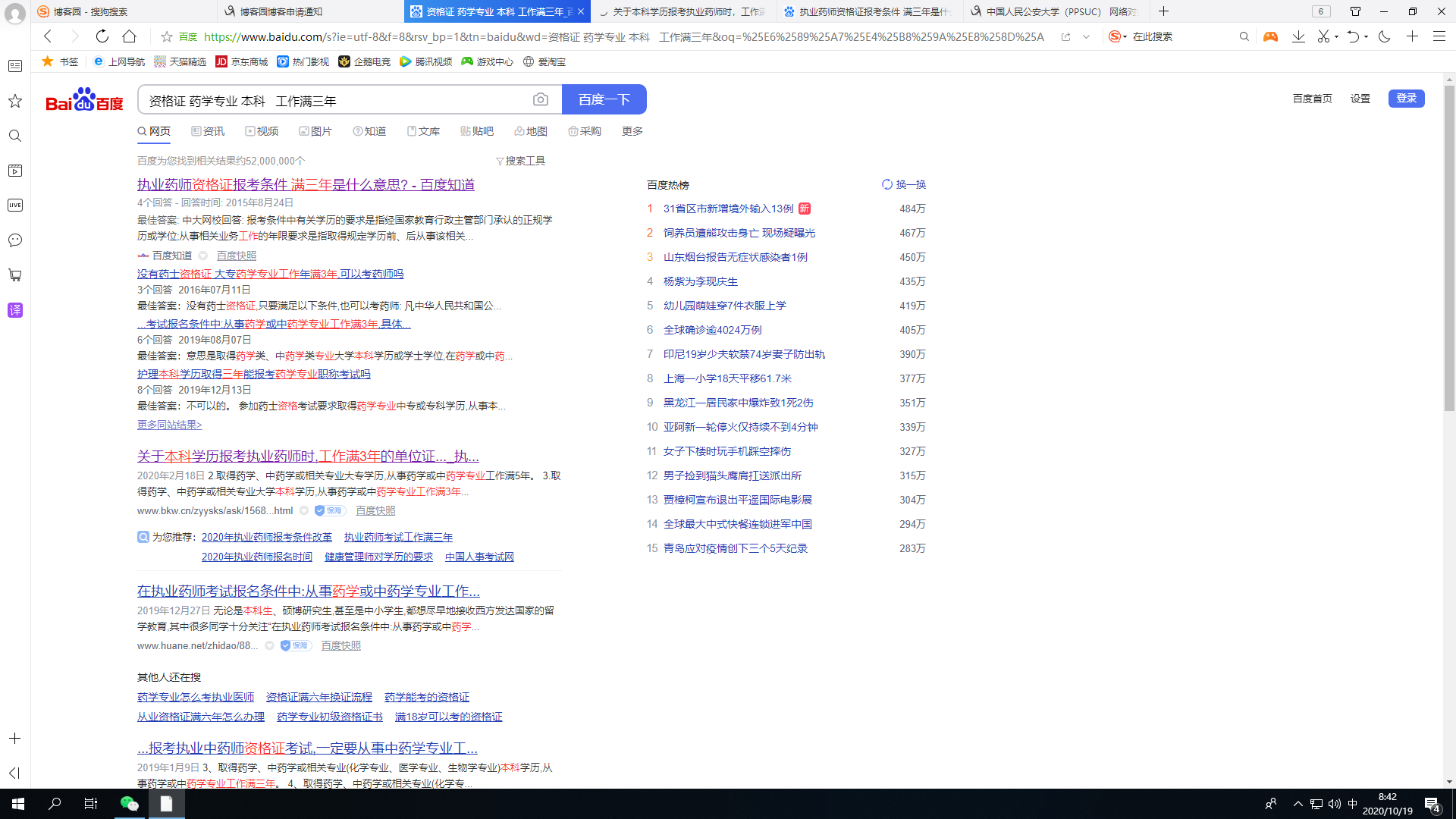The image size is (1456, 819).
Task: Open the shopping cart sidebar icon
Action: click(15, 275)
